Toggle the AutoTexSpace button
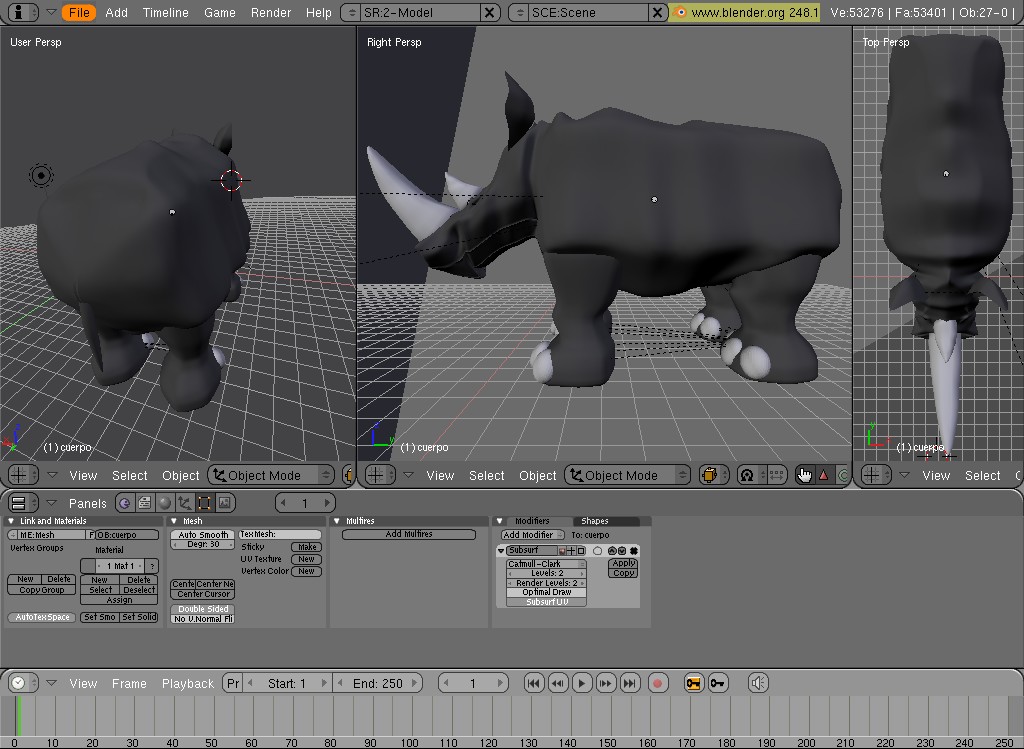This screenshot has width=1024, height=749. pyautogui.click(x=42, y=616)
